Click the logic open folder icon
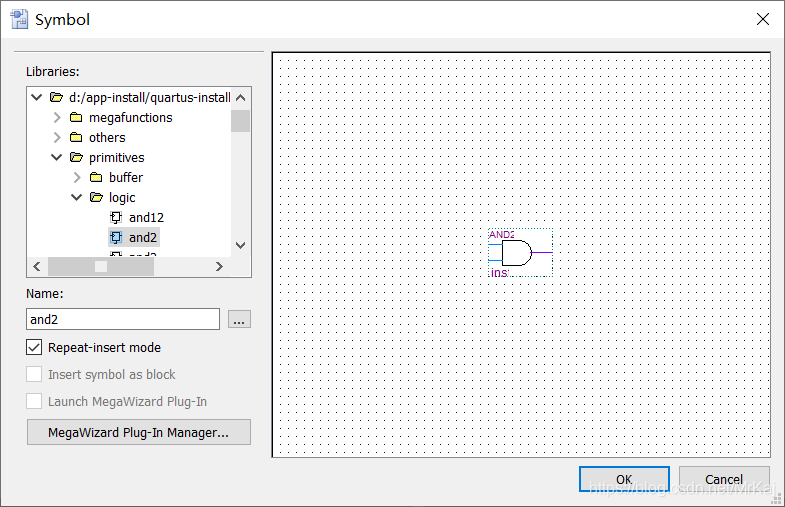 [96, 198]
